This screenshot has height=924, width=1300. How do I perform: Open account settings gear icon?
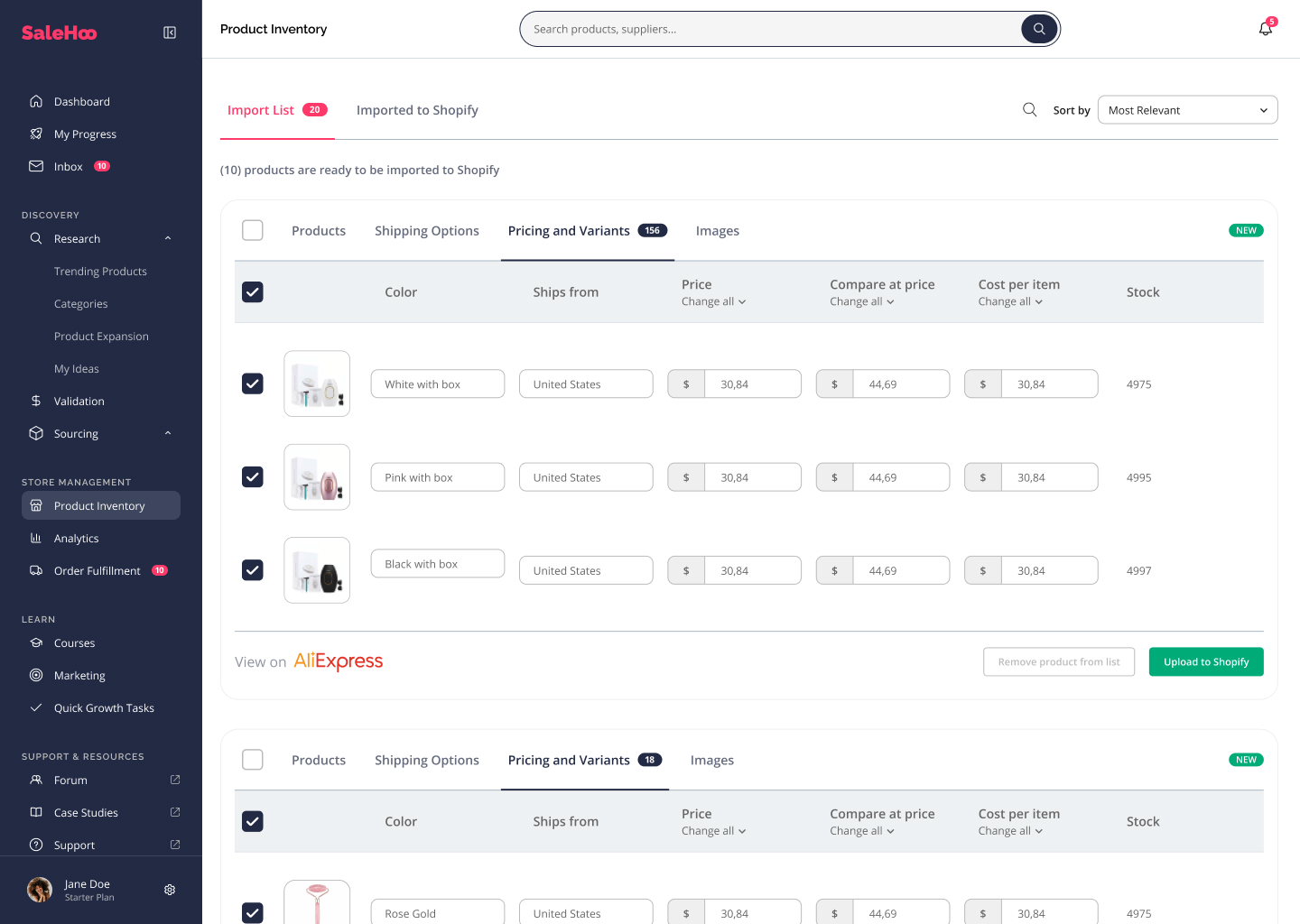tap(170, 890)
